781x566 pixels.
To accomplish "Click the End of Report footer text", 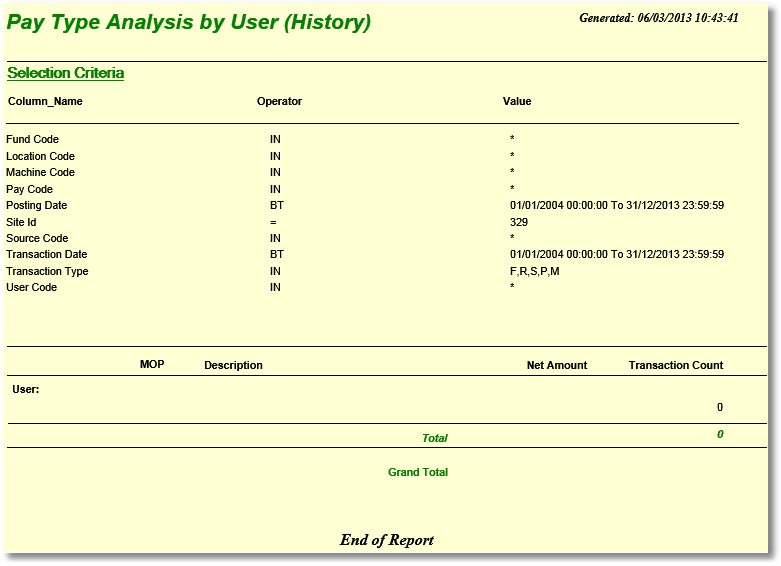I will point(387,540).
